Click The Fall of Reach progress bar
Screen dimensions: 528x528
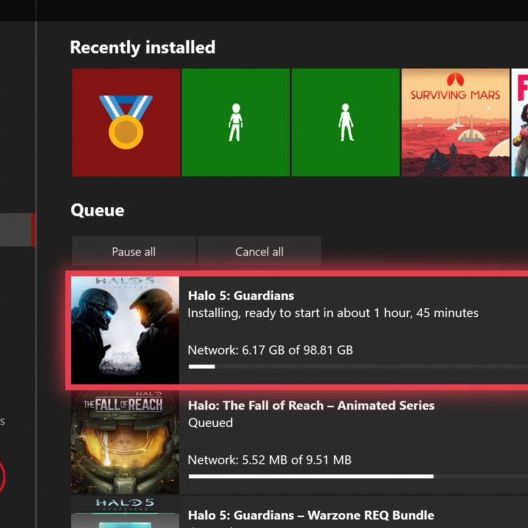[358, 476]
